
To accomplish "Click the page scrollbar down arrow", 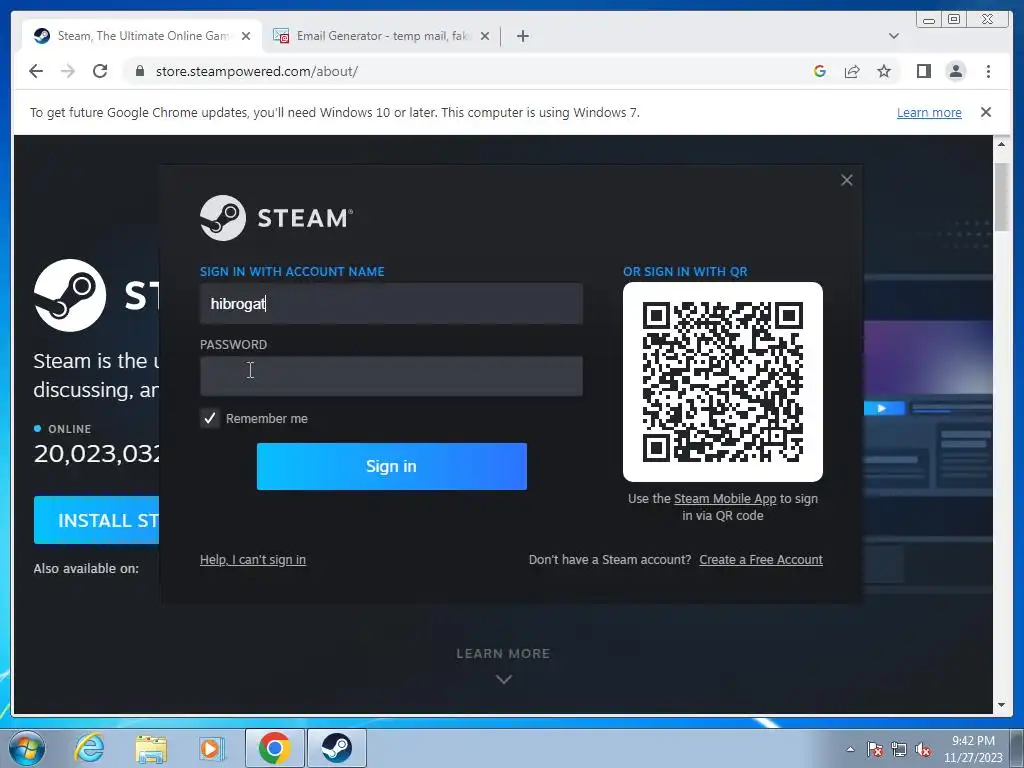I will [1001, 705].
